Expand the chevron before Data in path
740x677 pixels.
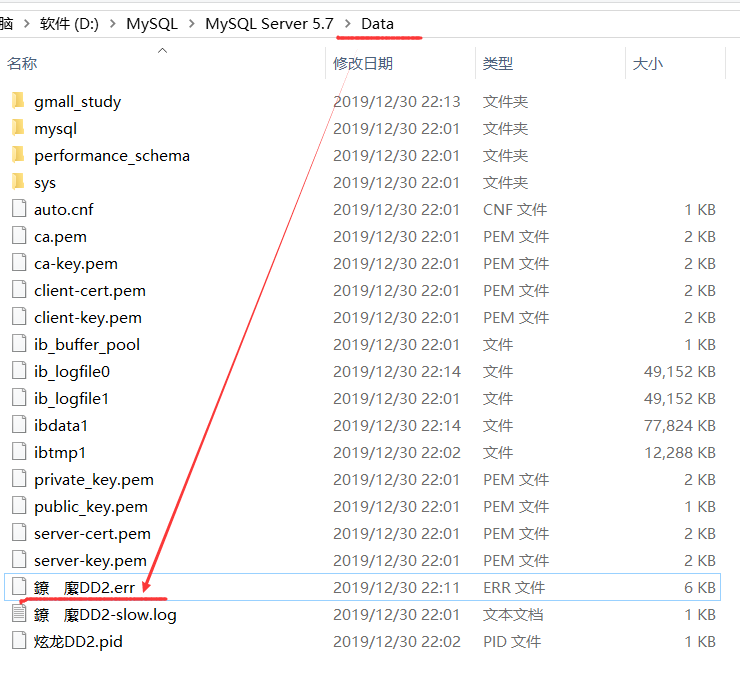tap(347, 24)
